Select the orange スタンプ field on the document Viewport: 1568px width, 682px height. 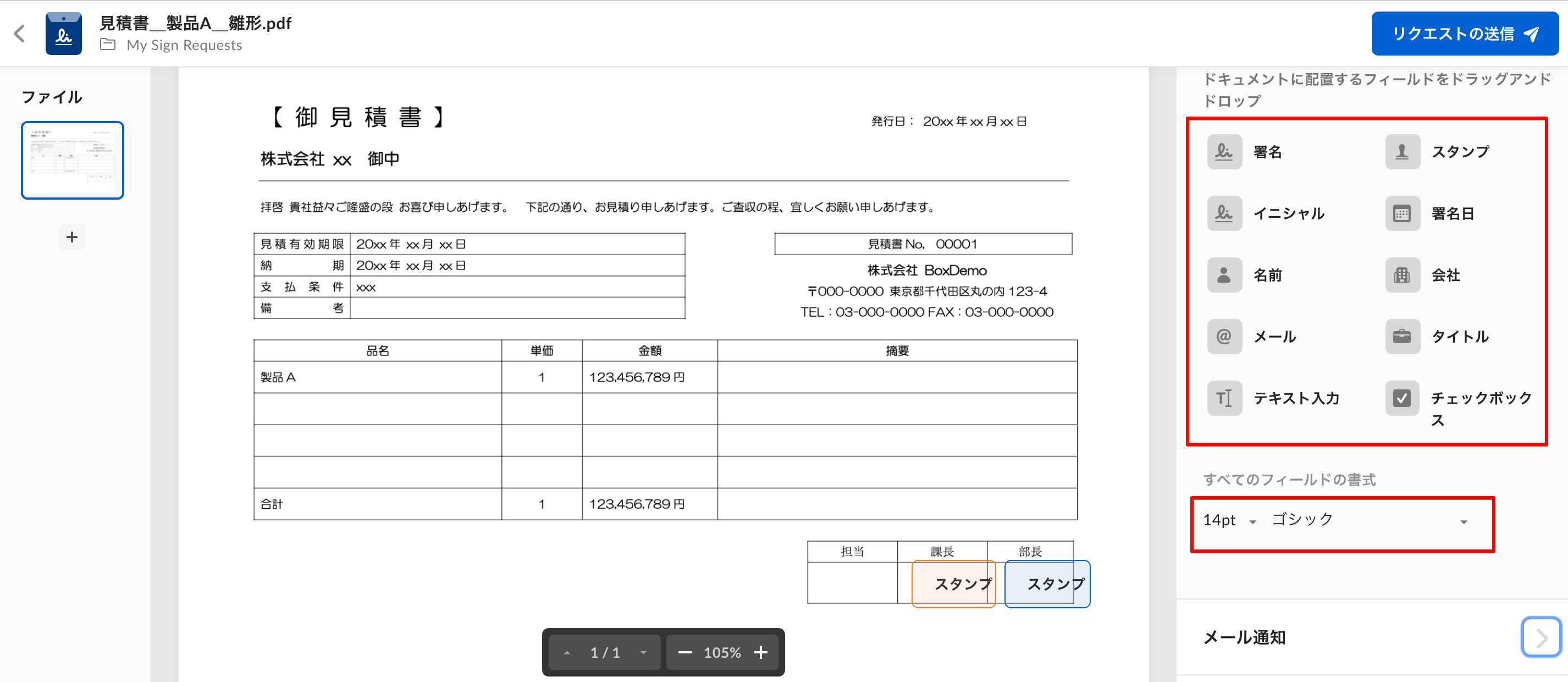click(x=953, y=584)
